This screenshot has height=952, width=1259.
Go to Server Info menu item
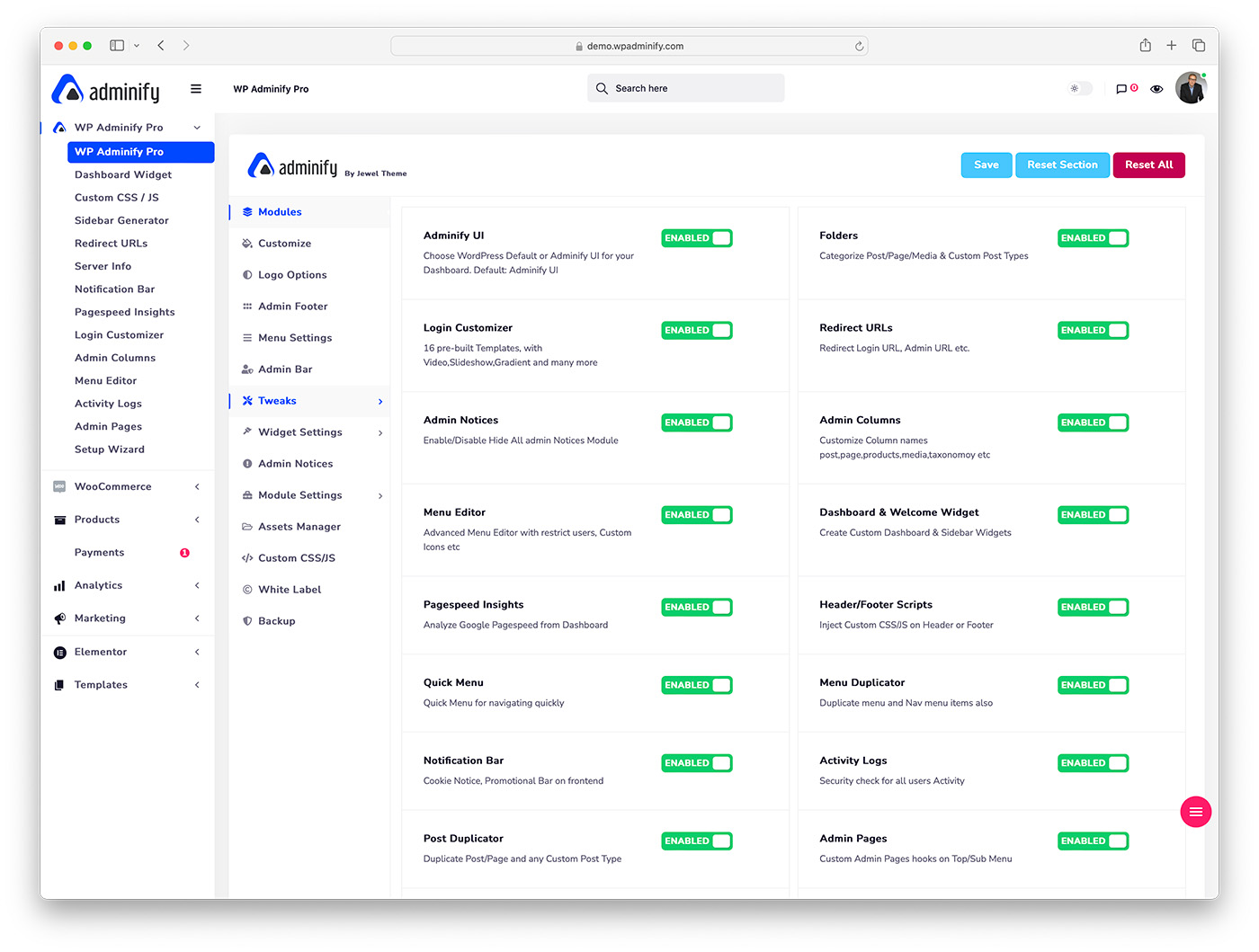click(103, 266)
